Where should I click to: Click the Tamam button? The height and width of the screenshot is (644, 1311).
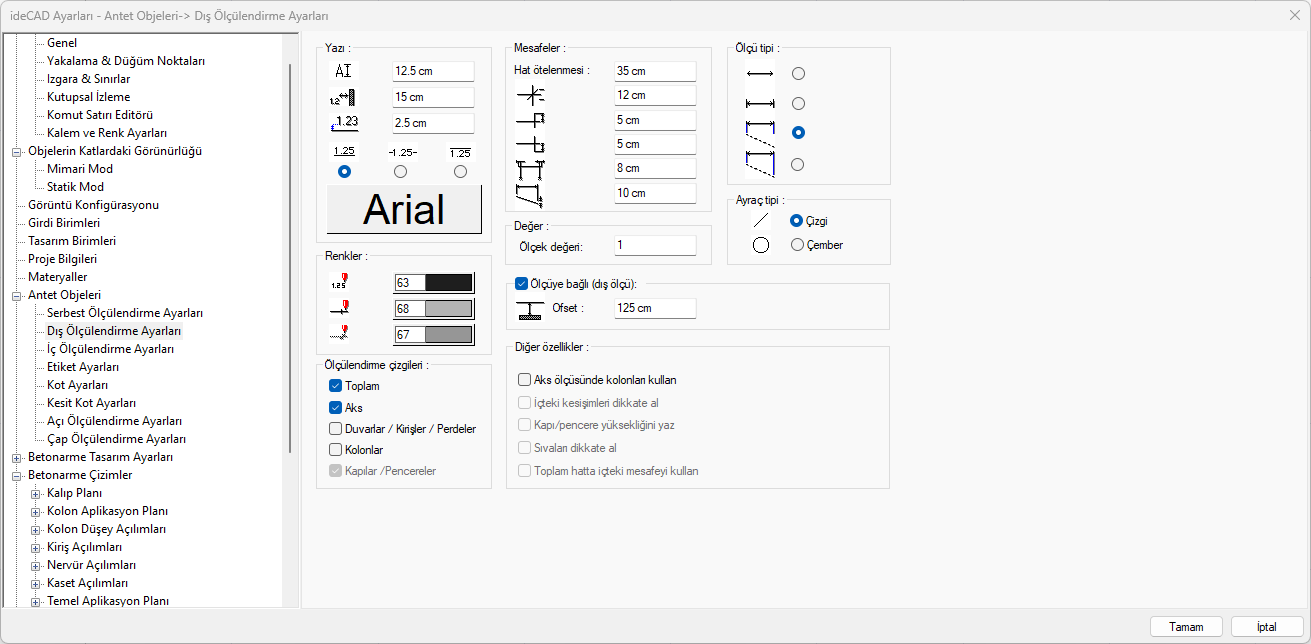coord(1186,627)
